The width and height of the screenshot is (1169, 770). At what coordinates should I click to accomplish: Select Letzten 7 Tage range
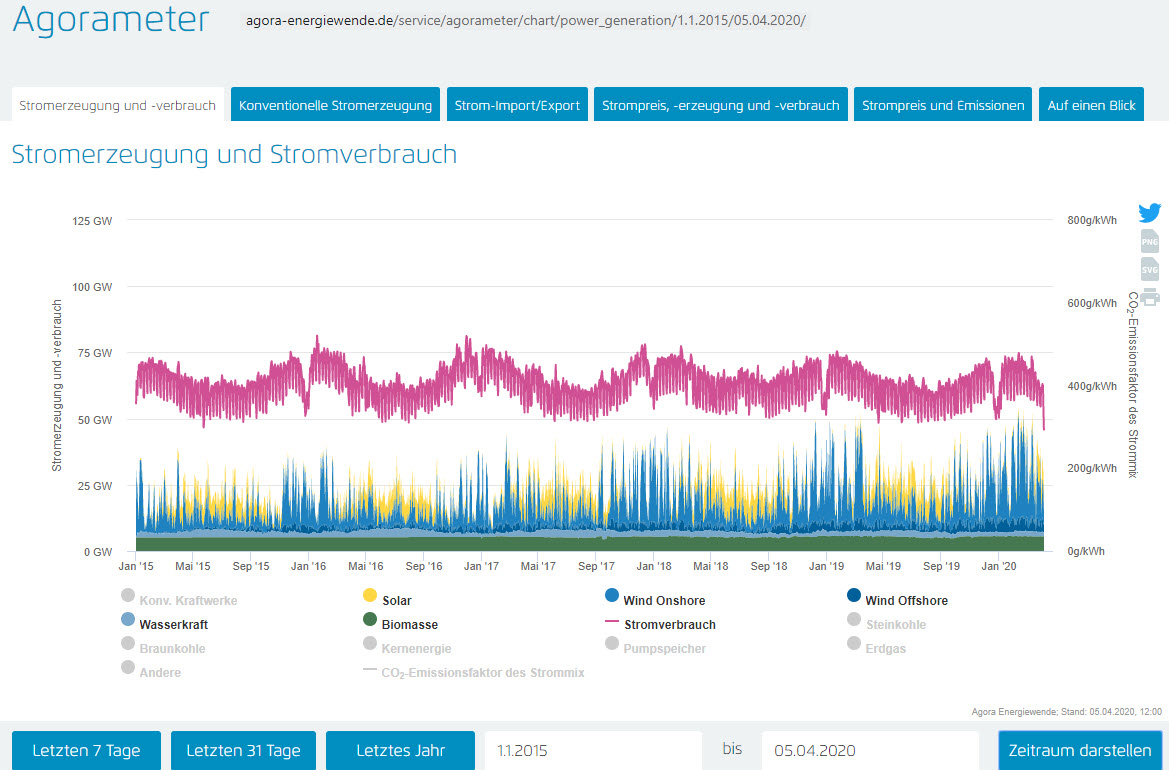pyautogui.click(x=86, y=750)
